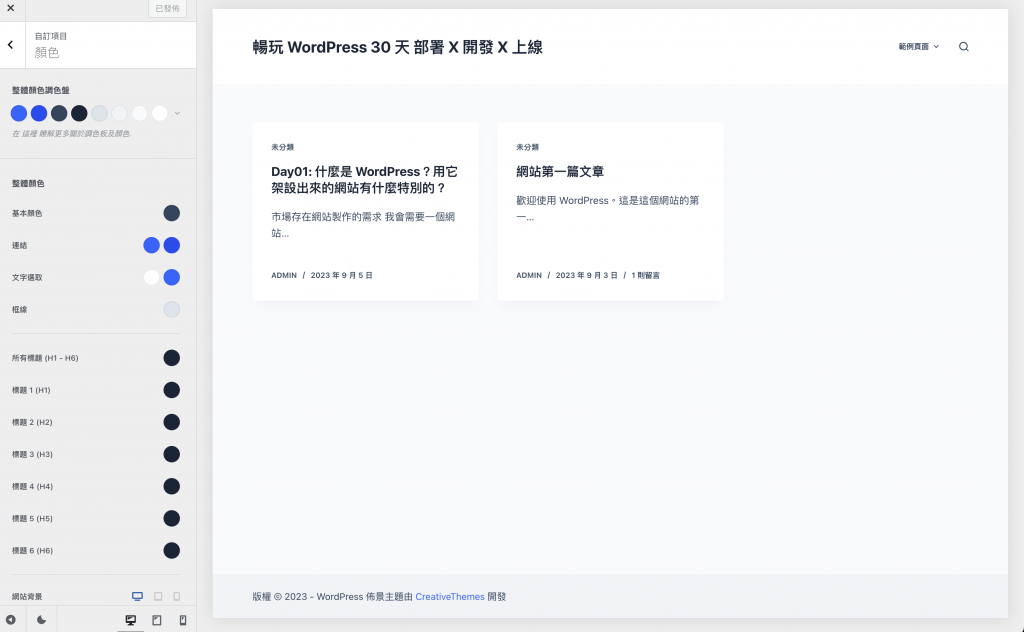Click date 2023 年 9 月 3 日
The width and height of the screenshot is (1024, 632).
(x=586, y=276)
